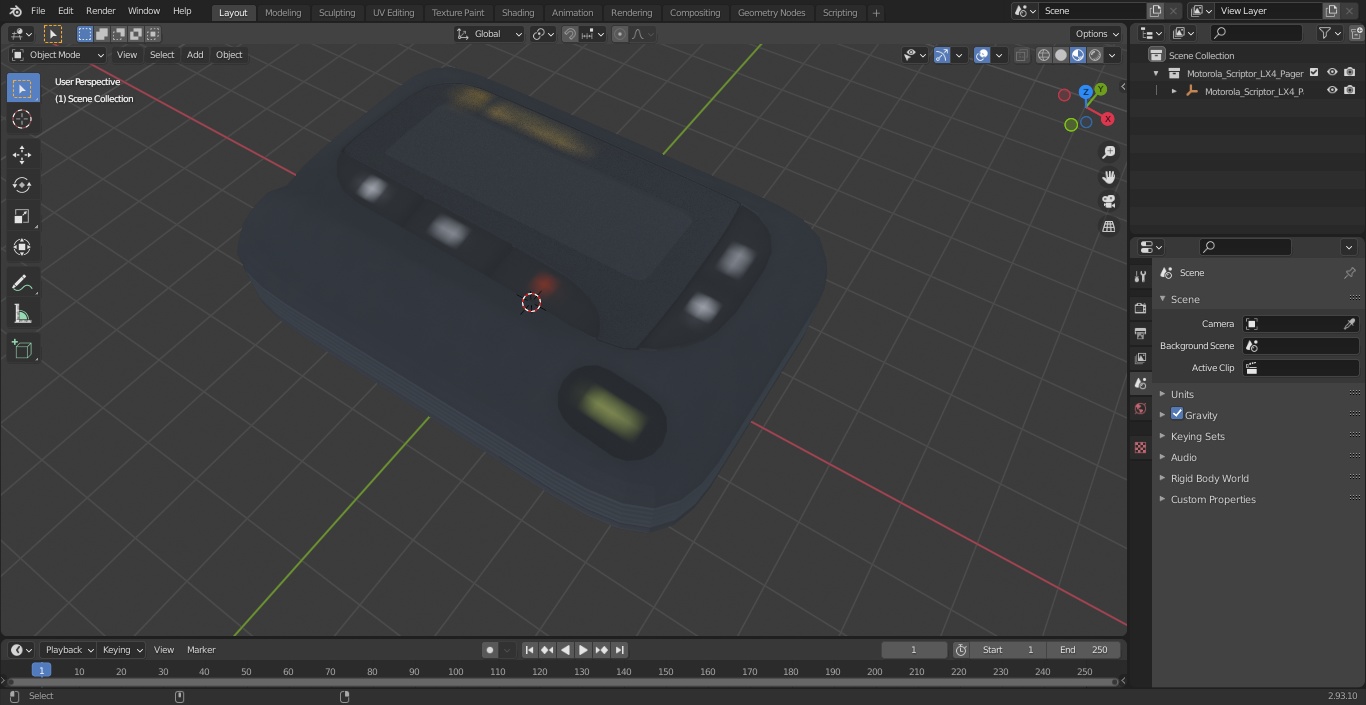Toggle show gizmo button
Screen dimensions: 1366x705
click(x=942, y=55)
